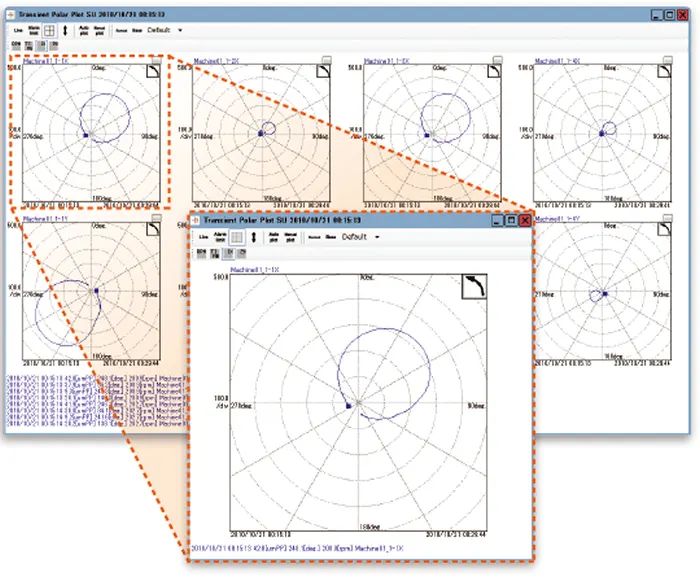Screen dimensions: 700x581
Task: Click first row of data log in back window
Action: 96,379
